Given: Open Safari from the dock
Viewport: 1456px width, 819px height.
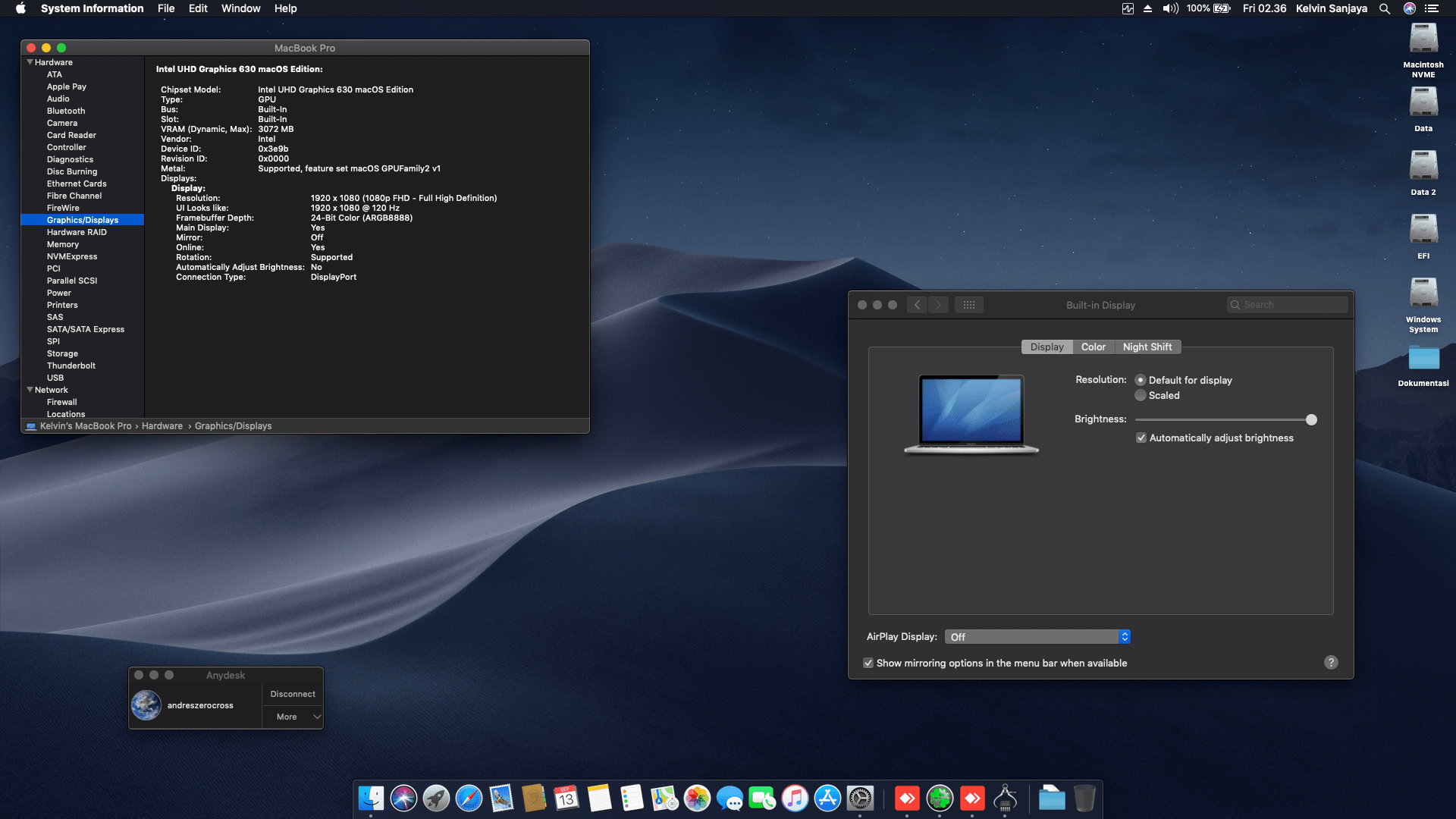Looking at the screenshot, I should [x=469, y=799].
